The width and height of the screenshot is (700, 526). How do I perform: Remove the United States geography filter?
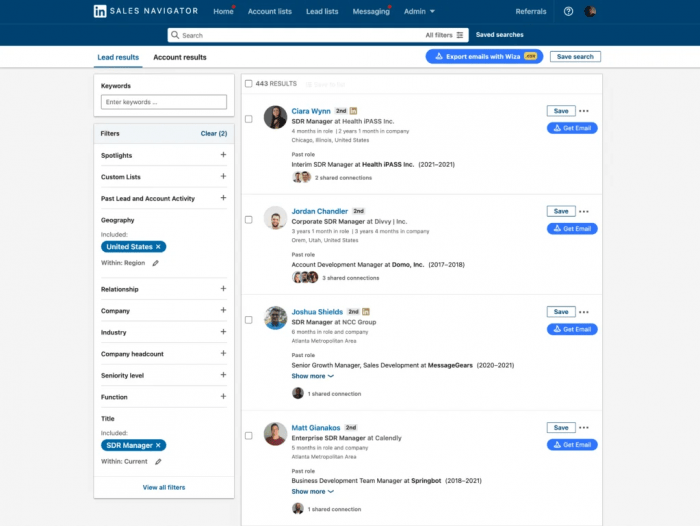(158, 246)
